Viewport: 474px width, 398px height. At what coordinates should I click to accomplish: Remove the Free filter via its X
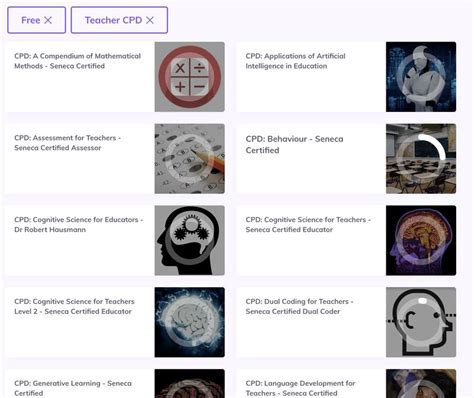pyautogui.click(x=48, y=20)
